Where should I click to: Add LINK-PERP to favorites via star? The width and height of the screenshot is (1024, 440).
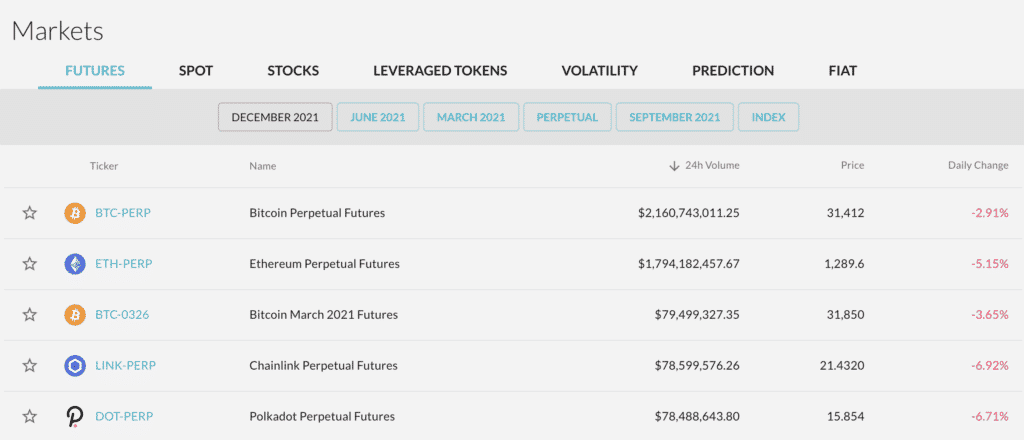point(30,365)
